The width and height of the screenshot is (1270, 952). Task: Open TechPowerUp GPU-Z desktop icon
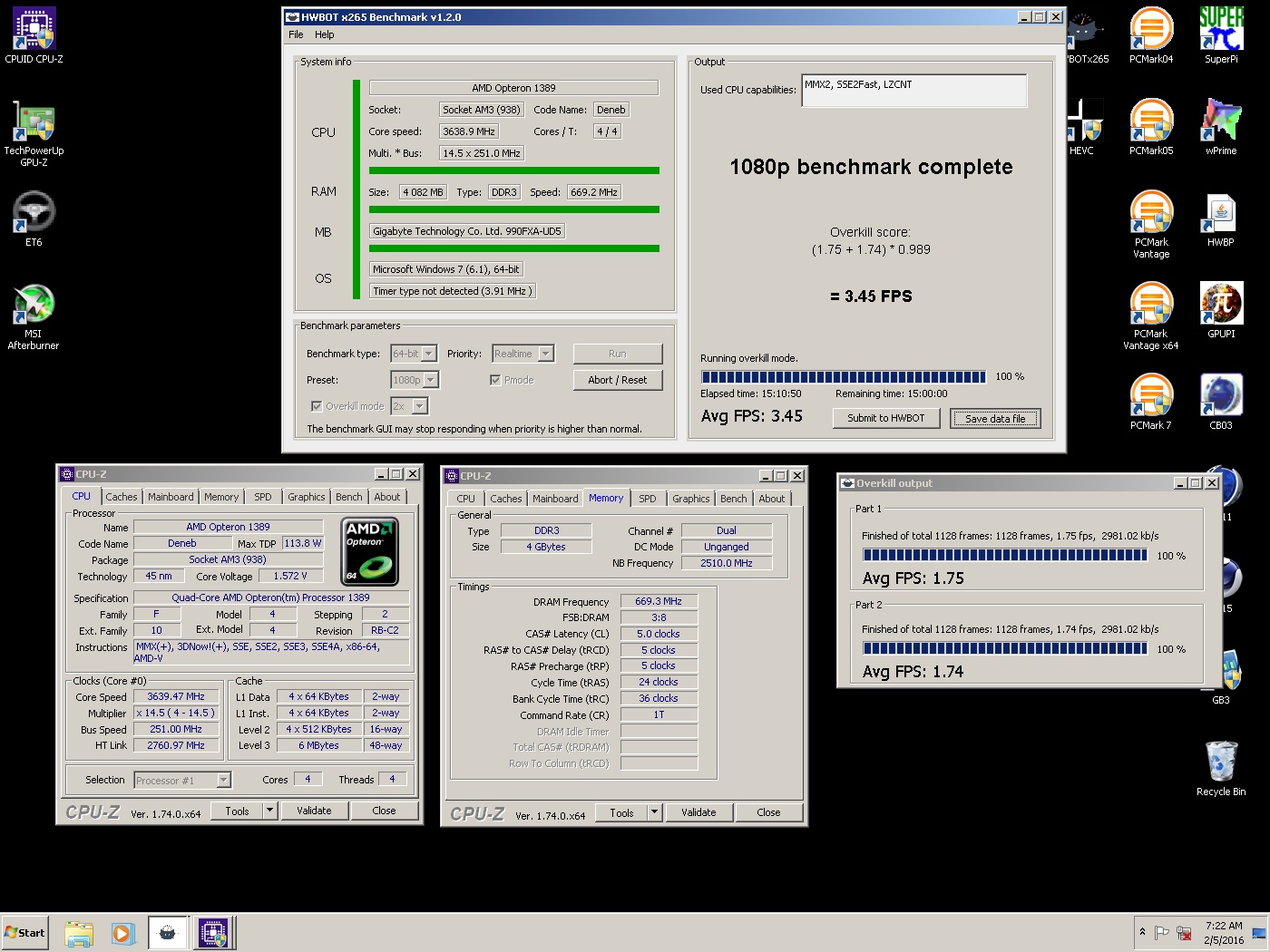click(x=34, y=133)
